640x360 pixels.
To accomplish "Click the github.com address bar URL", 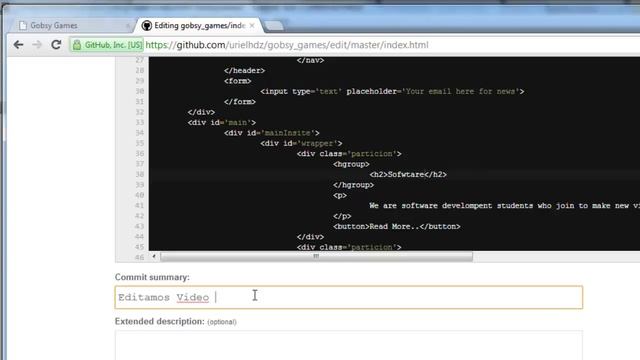I will point(287,45).
